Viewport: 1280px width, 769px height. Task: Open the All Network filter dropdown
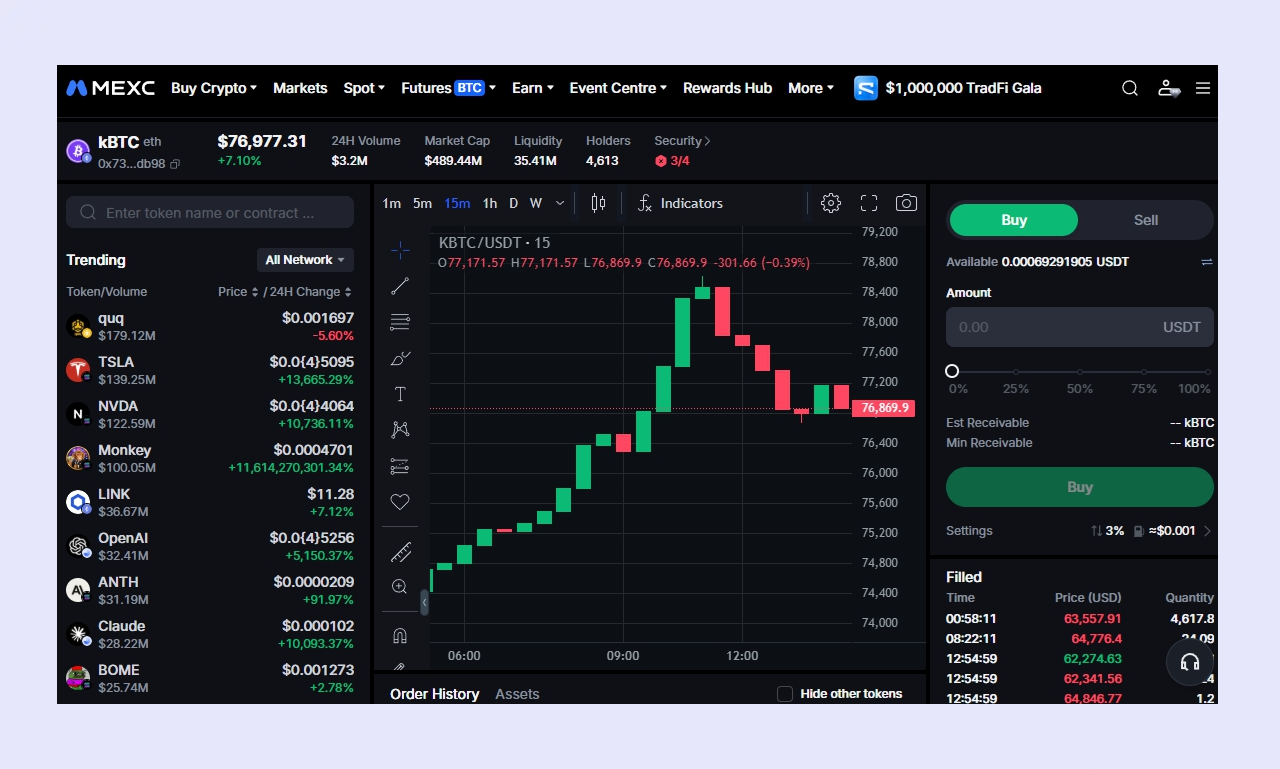click(305, 260)
